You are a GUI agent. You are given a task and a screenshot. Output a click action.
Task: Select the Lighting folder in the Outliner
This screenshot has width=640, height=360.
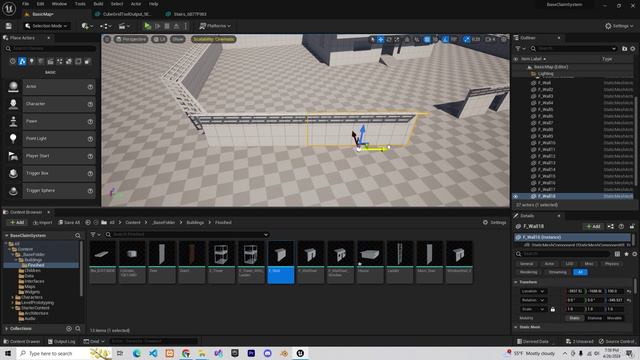(545, 74)
